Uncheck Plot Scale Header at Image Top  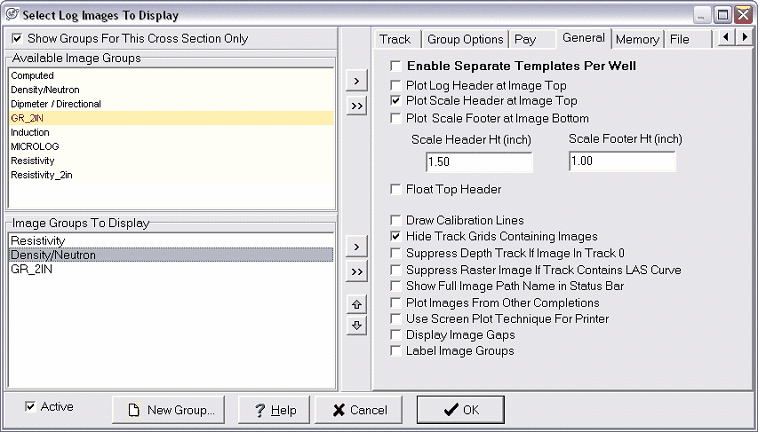pyautogui.click(x=396, y=101)
